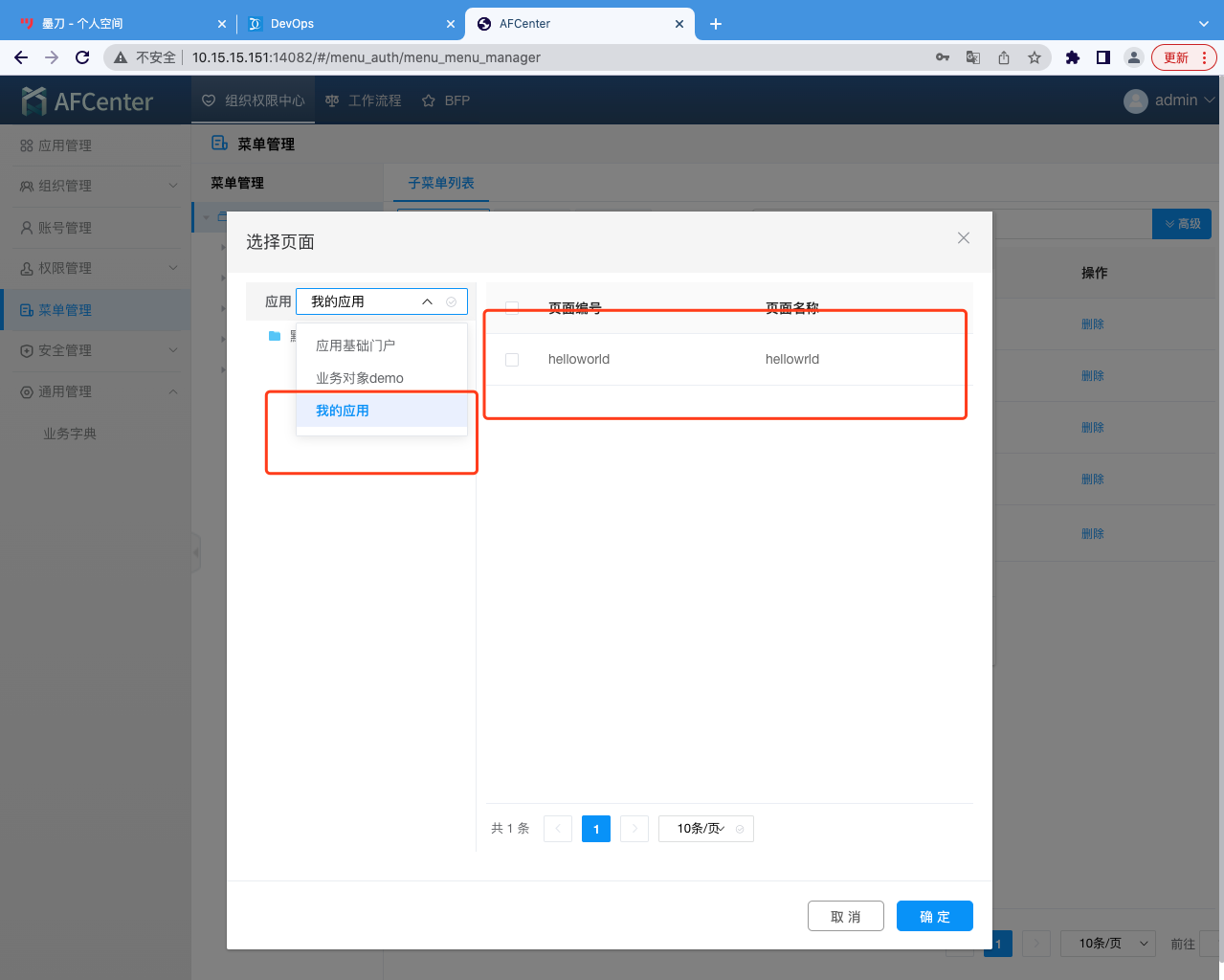Click page number 1 in dialog pagination
This screenshot has height=980, width=1224.
point(595,829)
